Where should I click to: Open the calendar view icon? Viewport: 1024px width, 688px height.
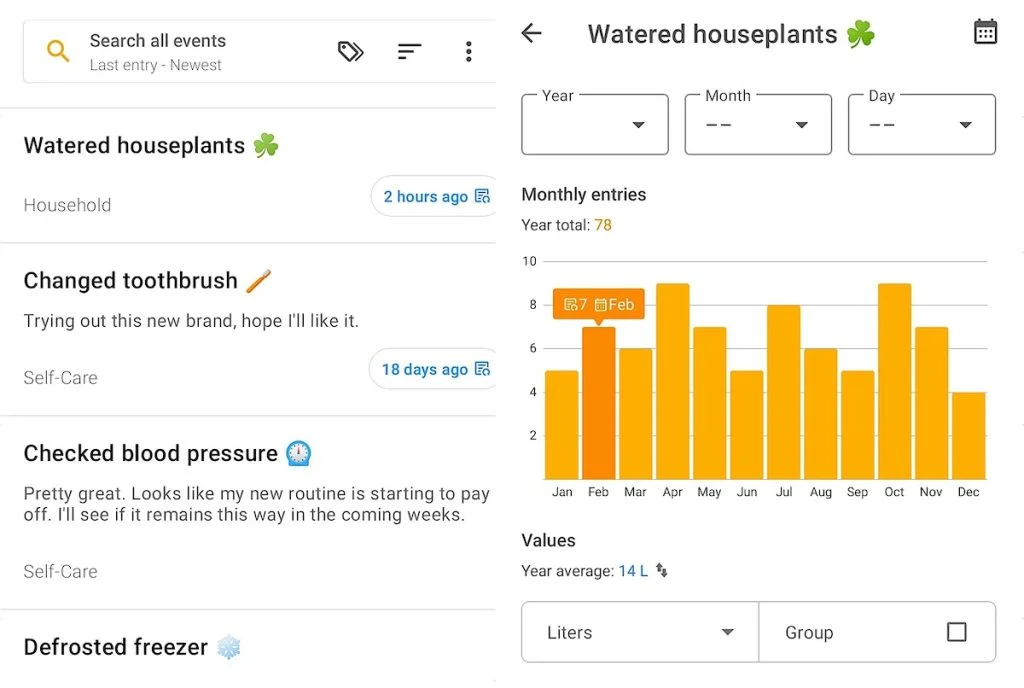(985, 32)
